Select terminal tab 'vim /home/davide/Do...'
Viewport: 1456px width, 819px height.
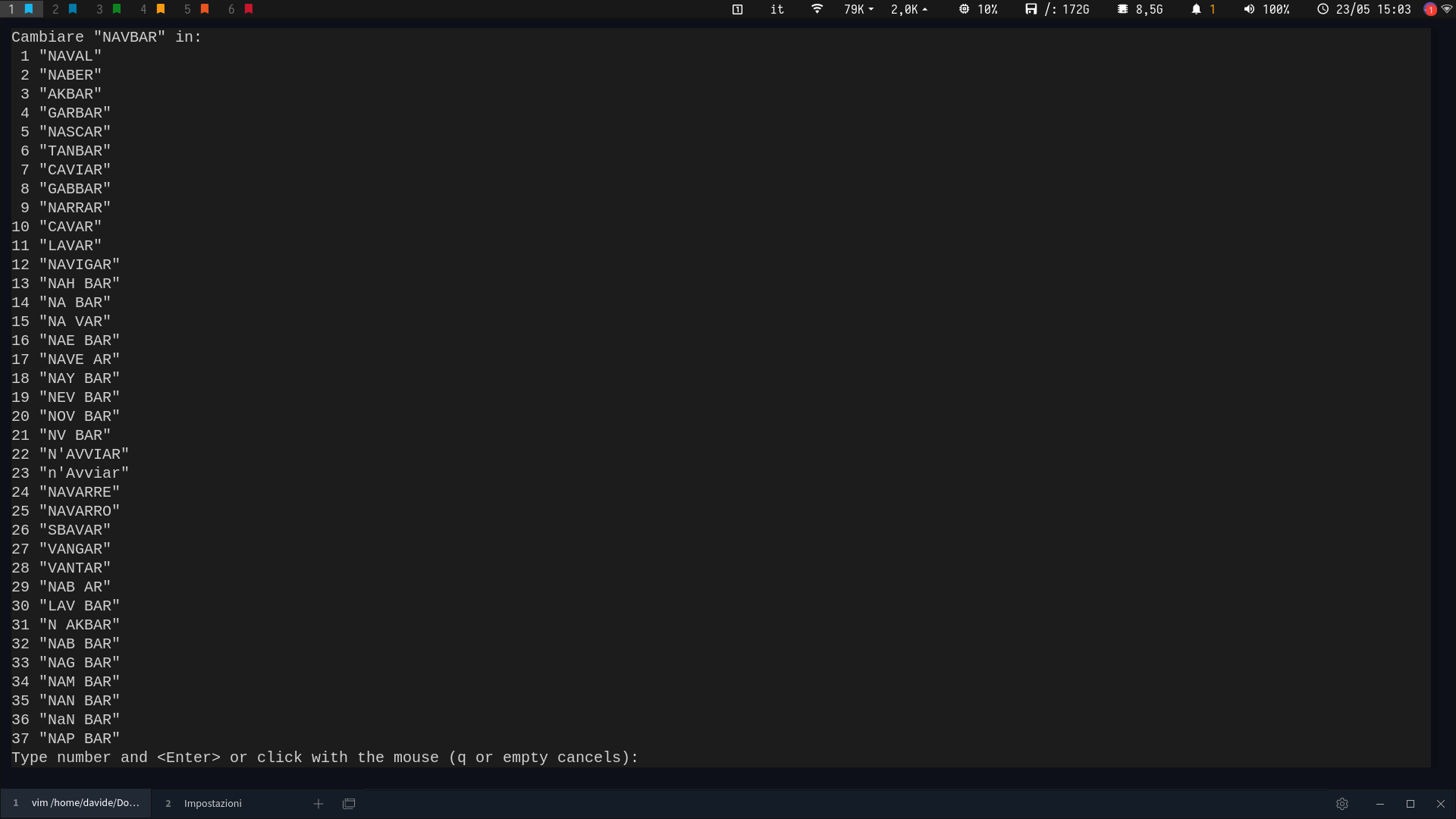tap(76, 803)
